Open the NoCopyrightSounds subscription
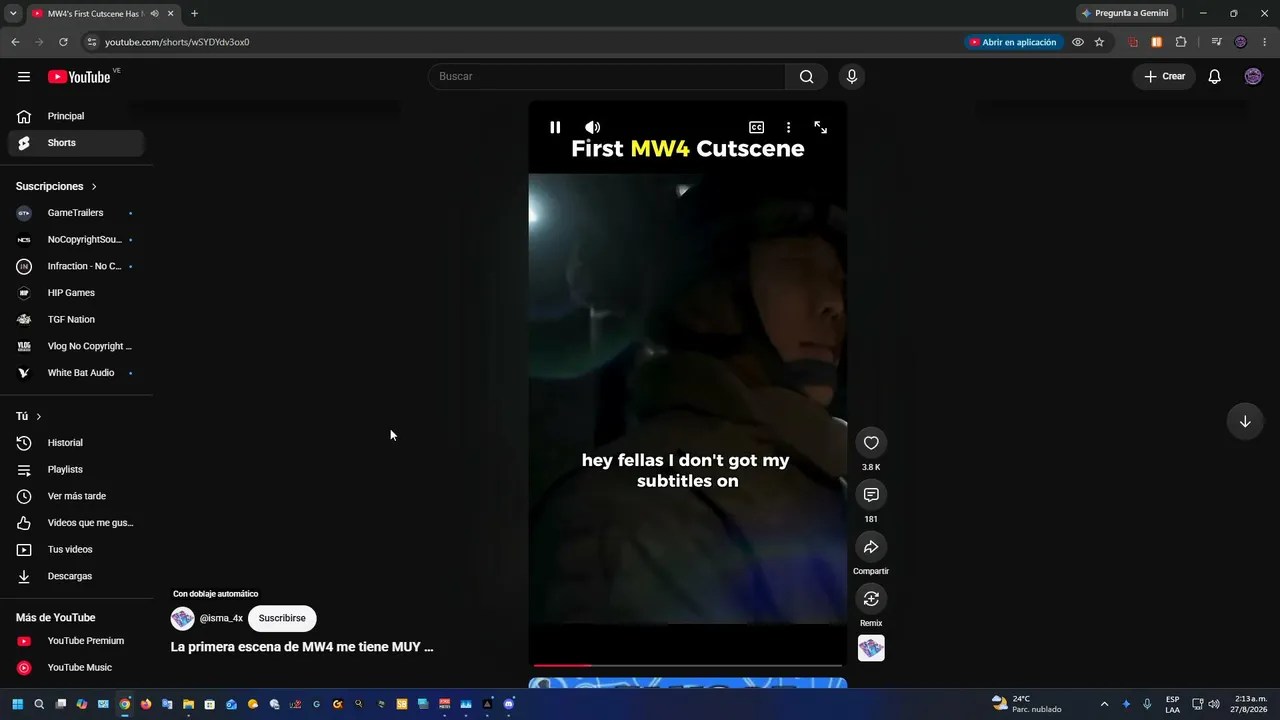Screen dimensions: 1280x720 76,240
